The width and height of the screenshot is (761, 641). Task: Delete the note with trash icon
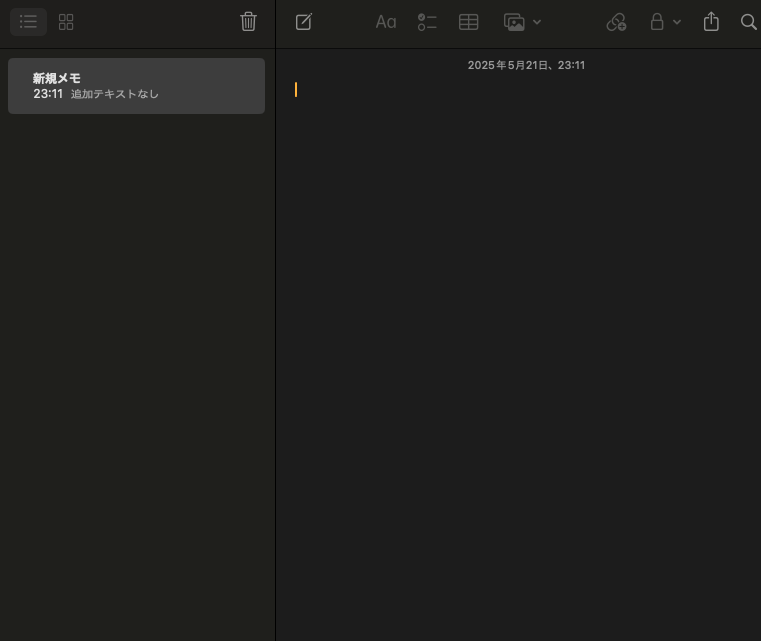(248, 22)
